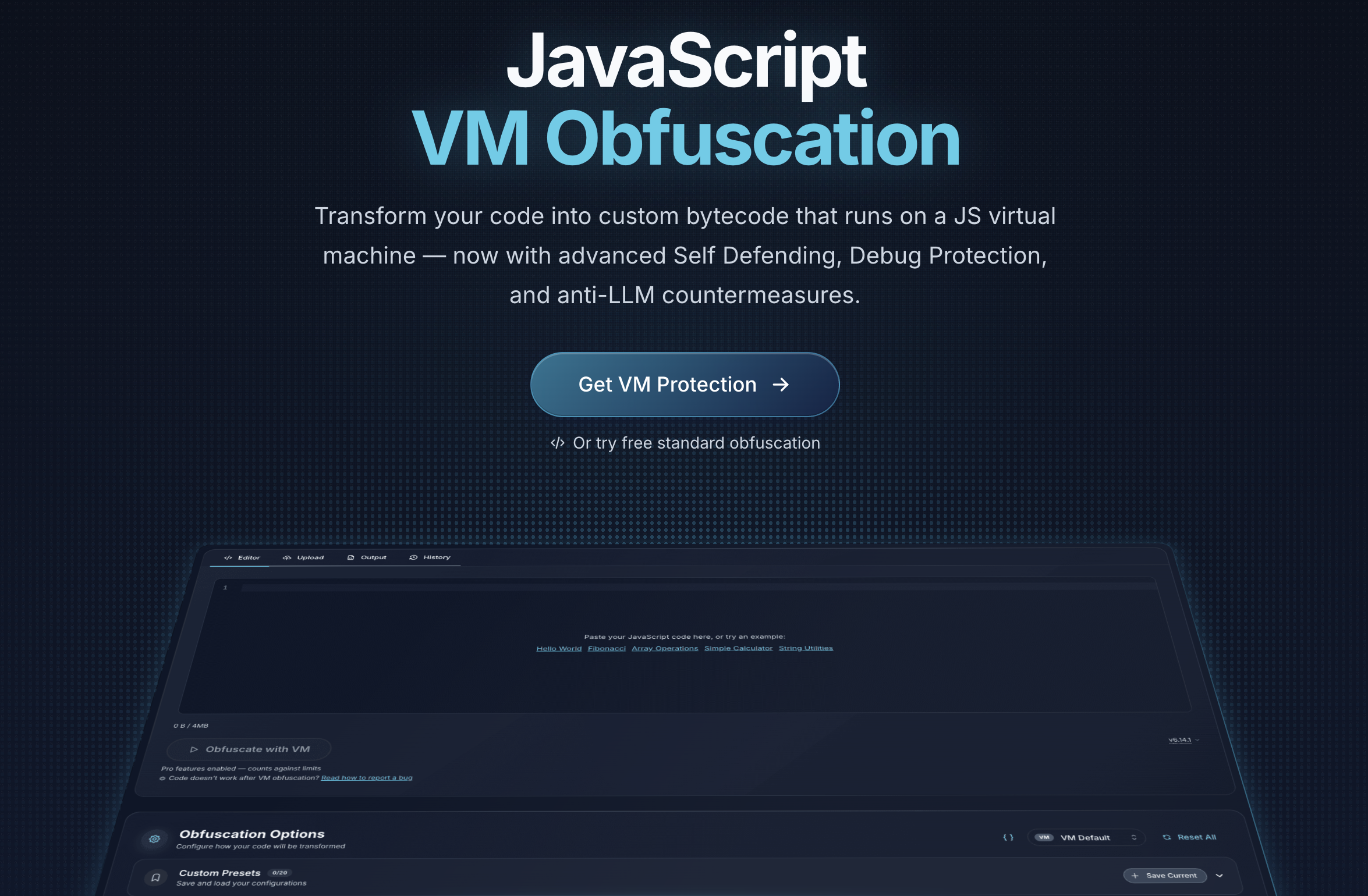
Task: Click the 0 B / 4MB size indicator
Action: pyautogui.click(x=191, y=726)
